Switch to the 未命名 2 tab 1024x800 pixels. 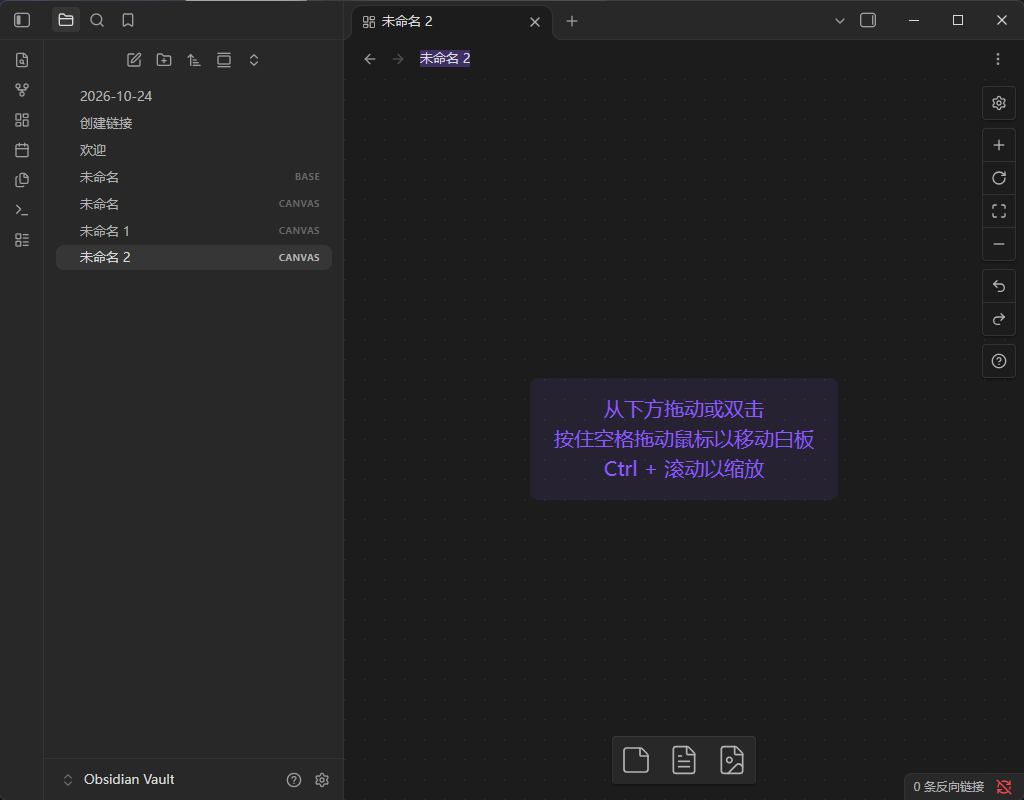click(x=452, y=22)
